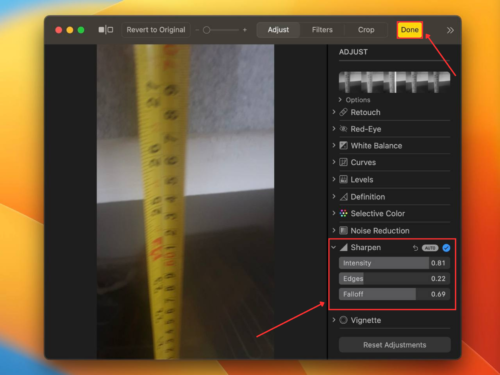Switch to the Adjust tab
This screenshot has width=500, height=375.
point(278,30)
